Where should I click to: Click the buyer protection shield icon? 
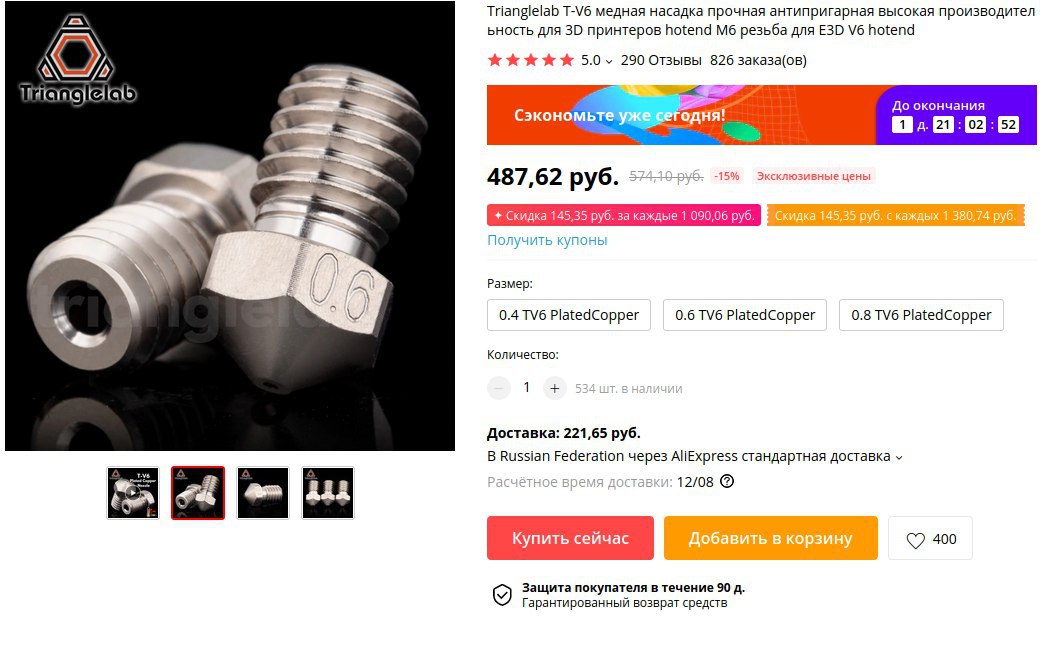pos(501,594)
